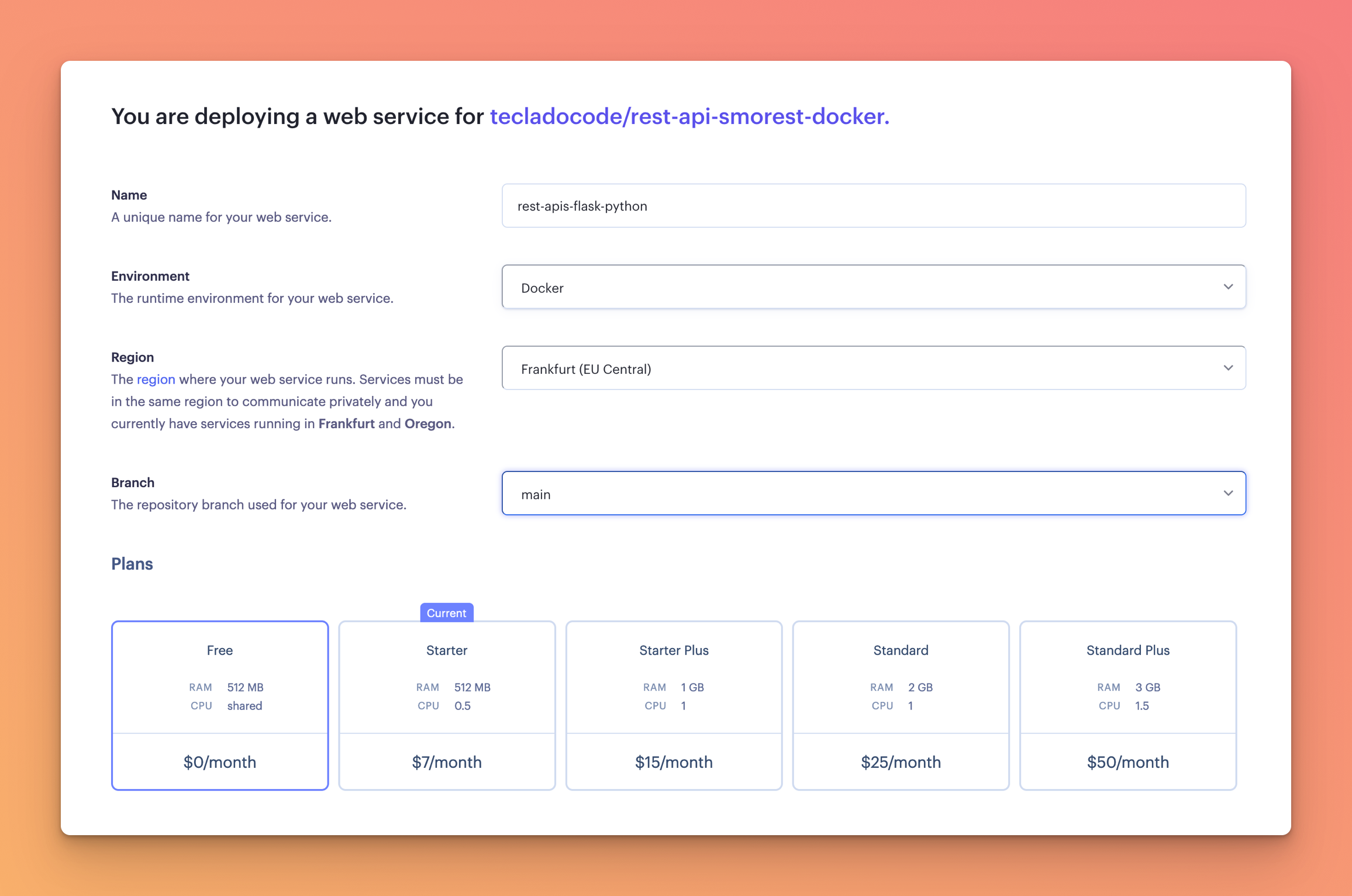Click the '2 GB' RAM value
This screenshot has width=1352, height=896.
(x=920, y=687)
